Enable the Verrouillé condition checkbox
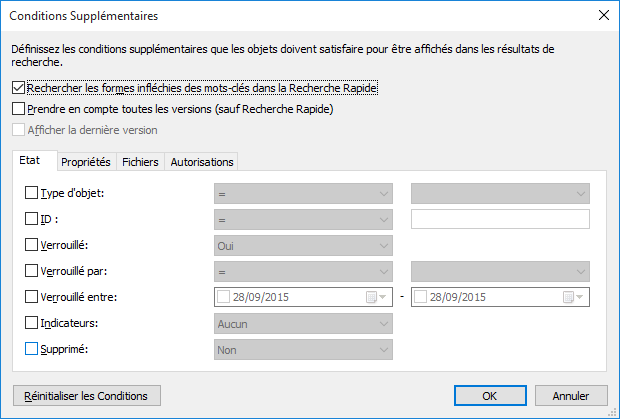Image resolution: width=620 pixels, height=419 pixels. [32, 245]
